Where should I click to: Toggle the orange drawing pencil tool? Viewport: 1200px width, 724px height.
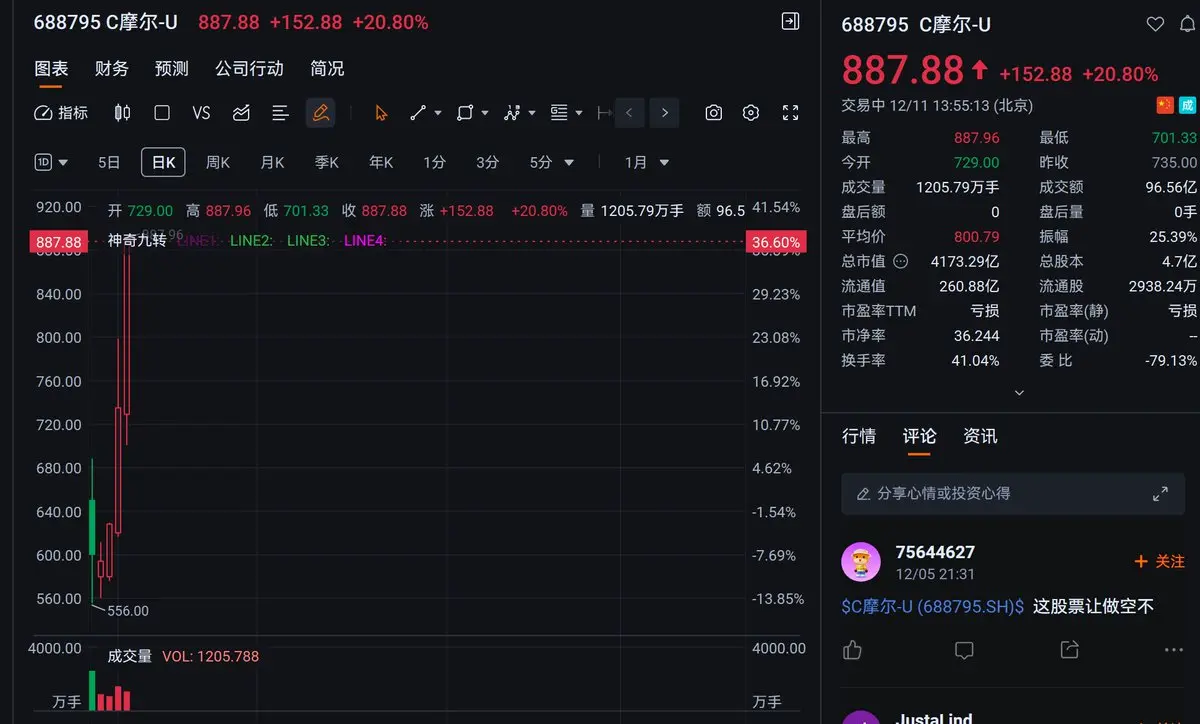(321, 113)
